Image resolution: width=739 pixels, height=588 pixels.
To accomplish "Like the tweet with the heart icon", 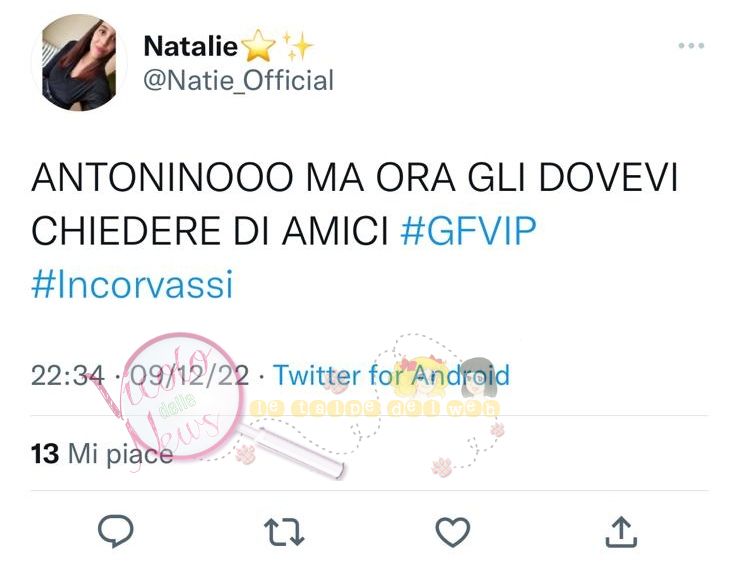I will pos(452,532).
